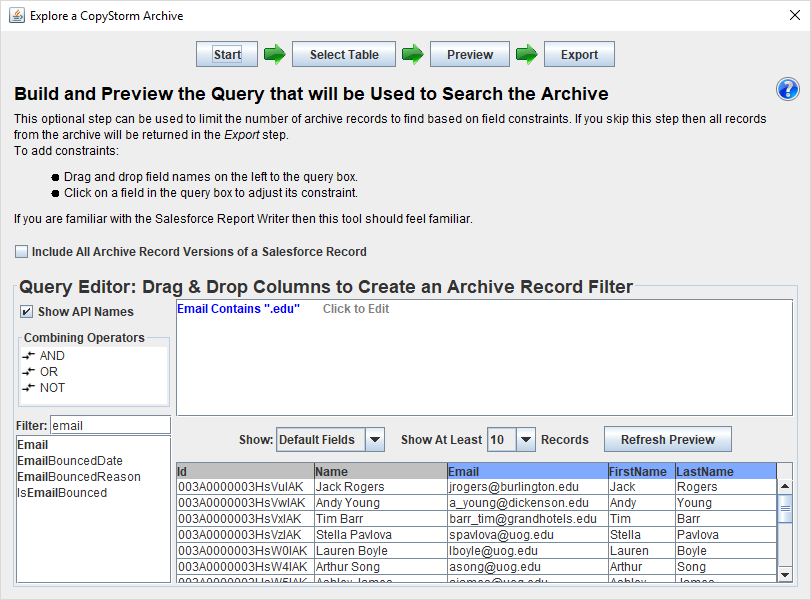
Task: Click the Email column header
Action: click(528, 471)
